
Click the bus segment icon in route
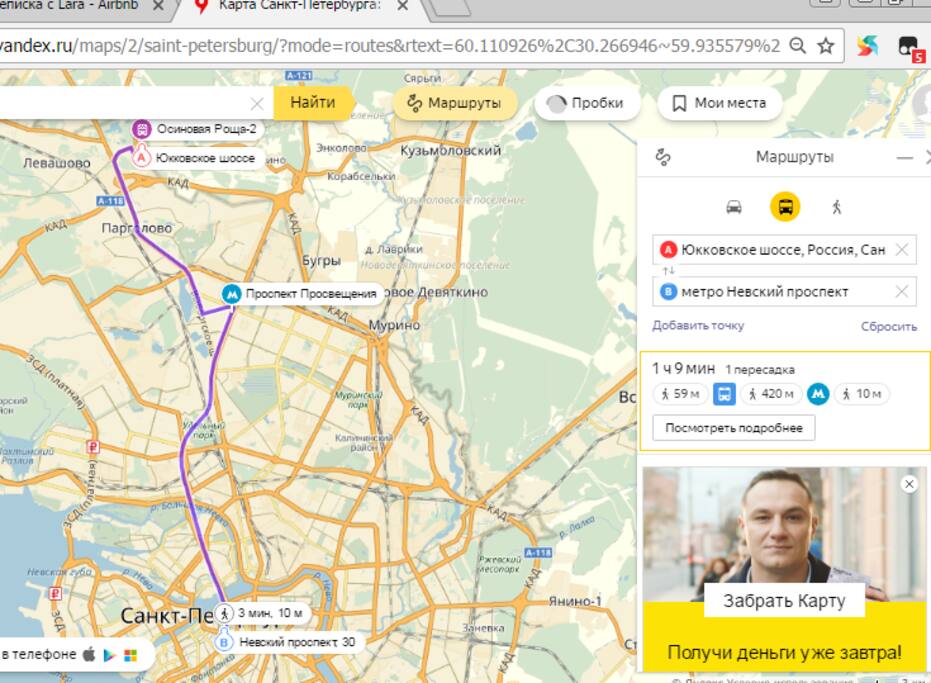tap(724, 394)
